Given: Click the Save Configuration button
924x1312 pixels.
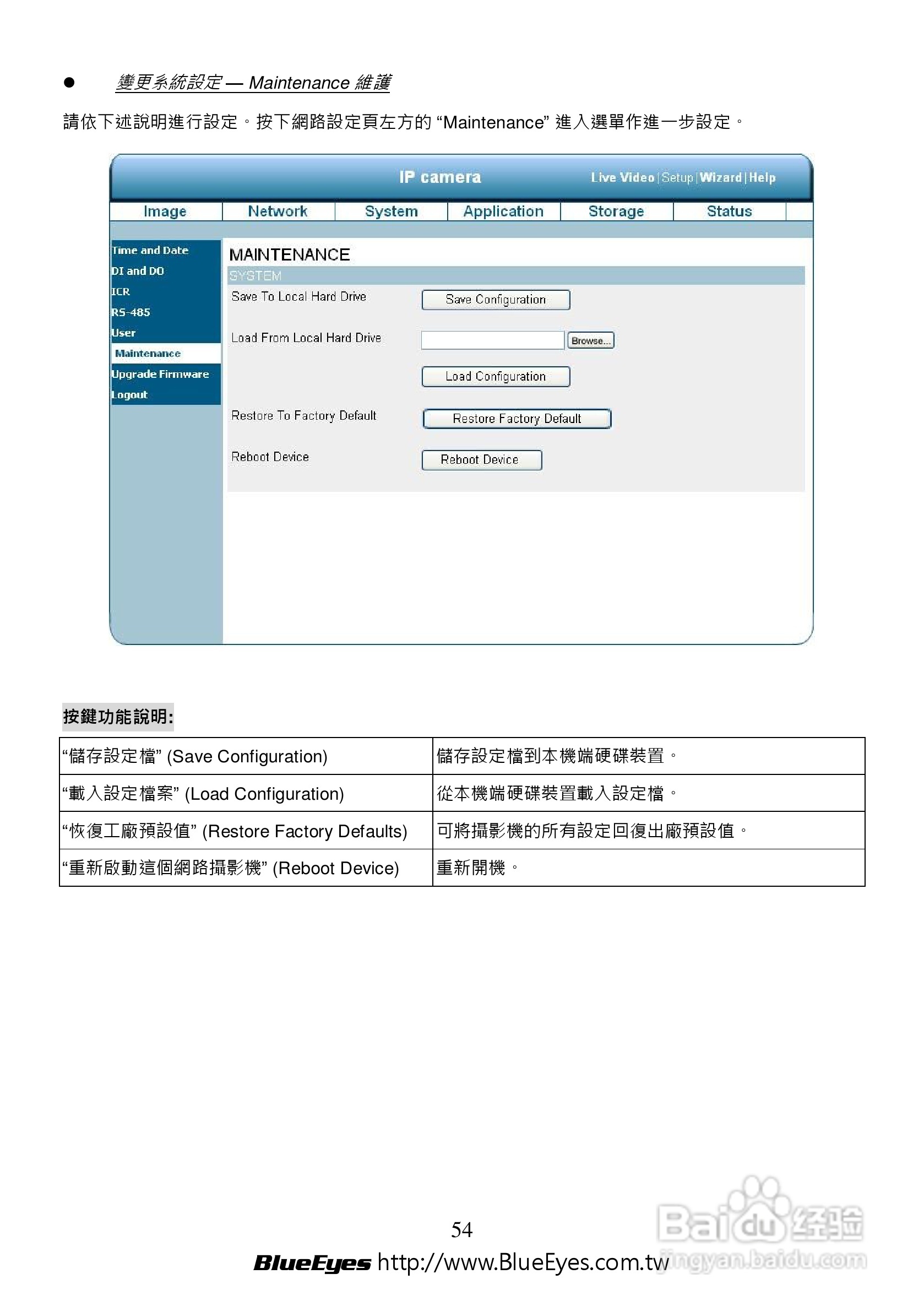Looking at the screenshot, I should coord(496,300).
